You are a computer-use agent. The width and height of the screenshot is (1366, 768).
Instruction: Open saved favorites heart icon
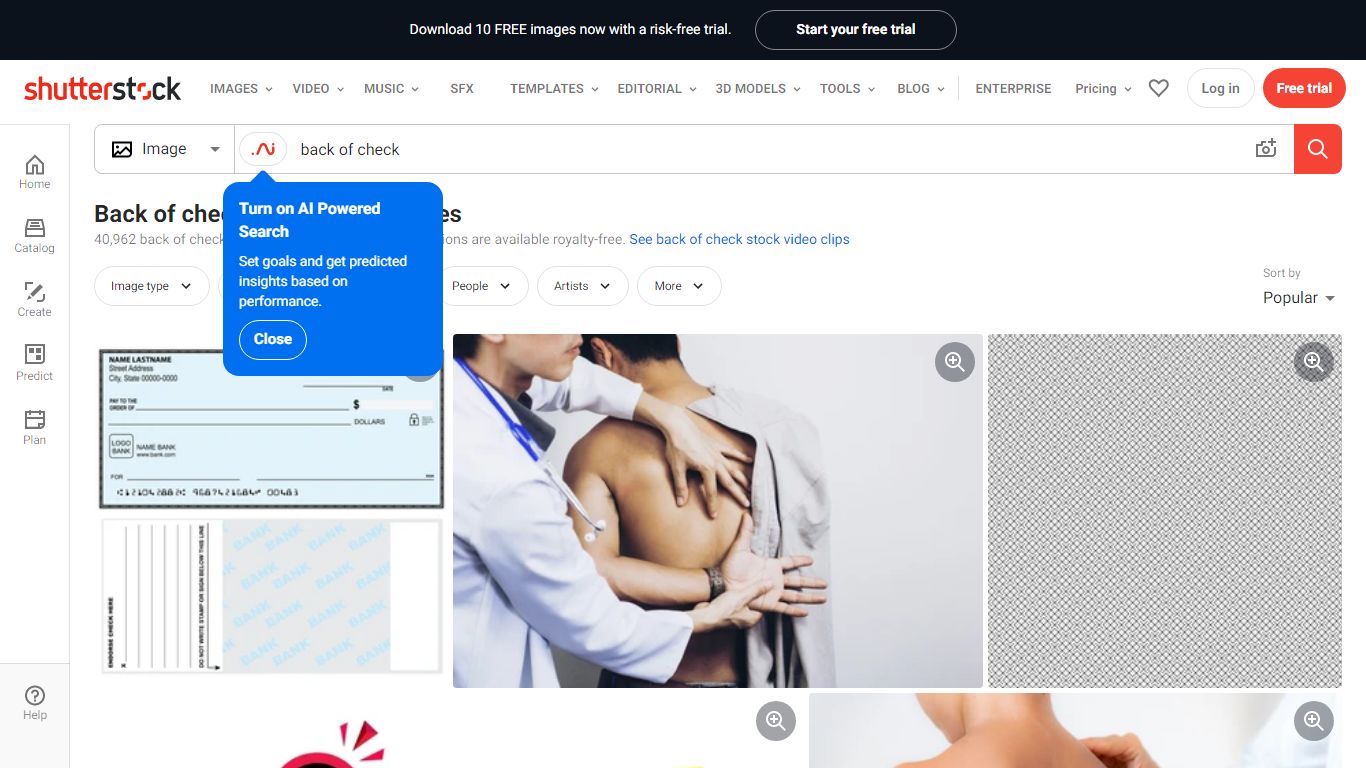click(x=1158, y=88)
